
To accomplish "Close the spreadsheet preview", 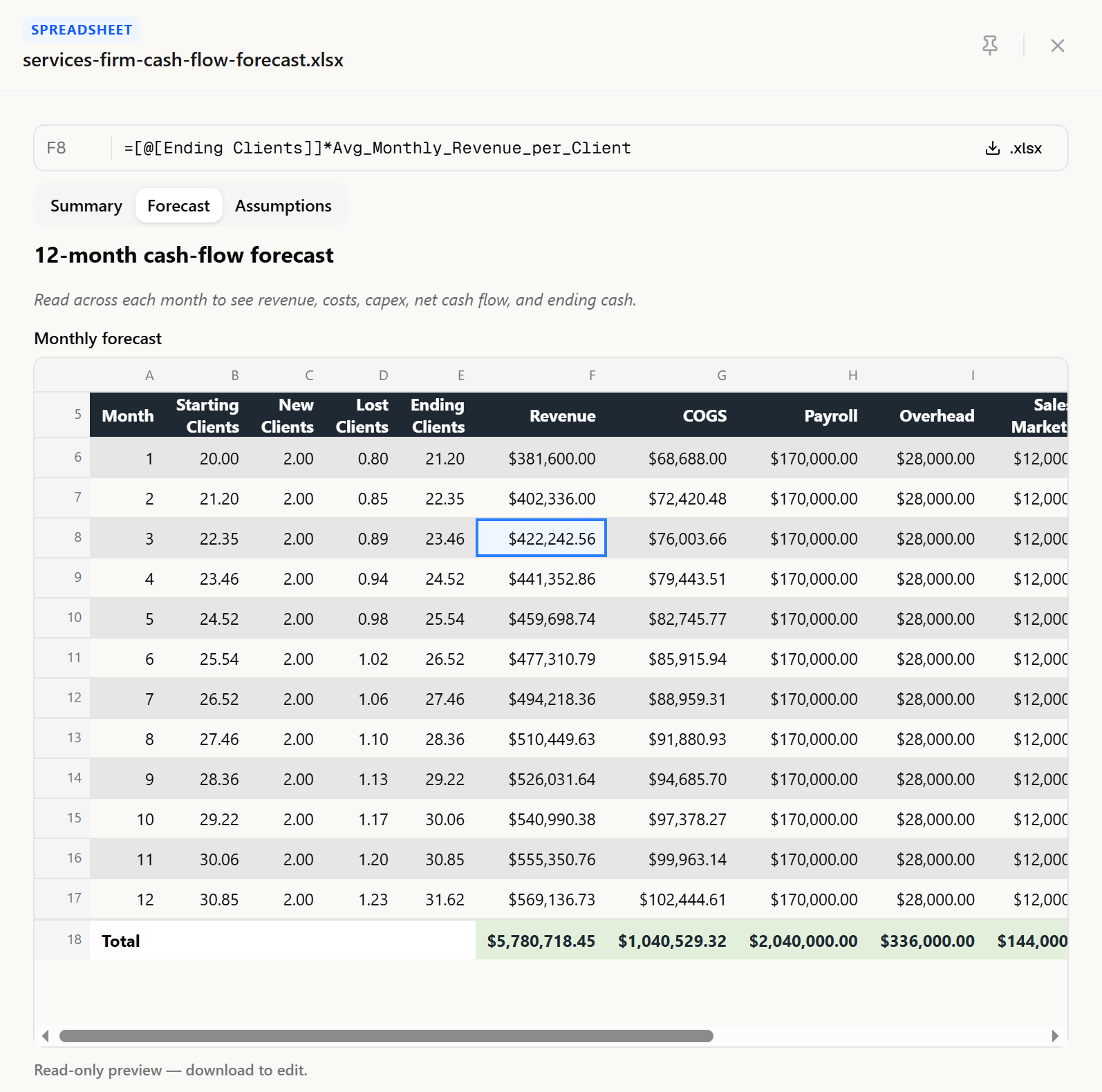I will tap(1057, 46).
